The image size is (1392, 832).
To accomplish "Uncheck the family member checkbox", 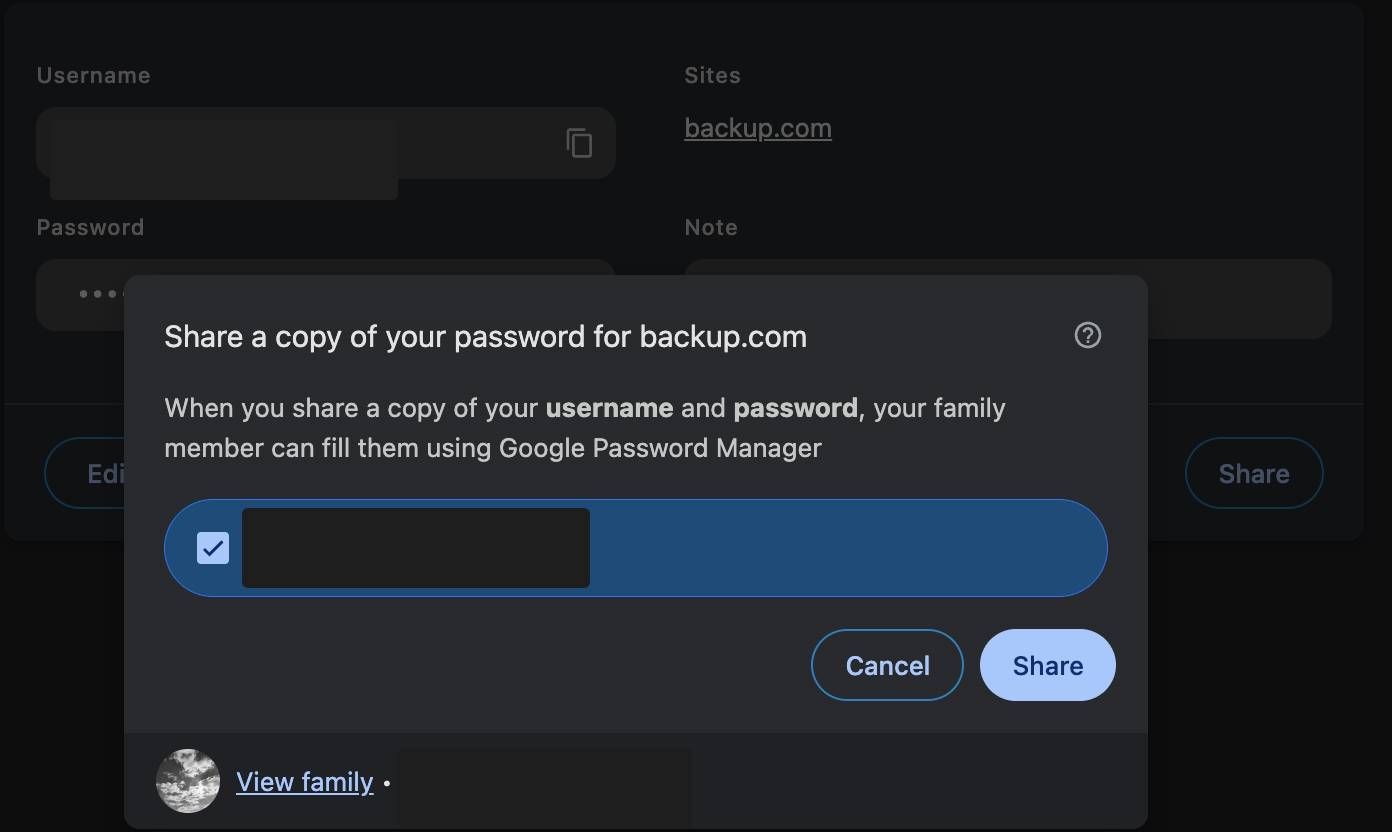I will click(213, 548).
